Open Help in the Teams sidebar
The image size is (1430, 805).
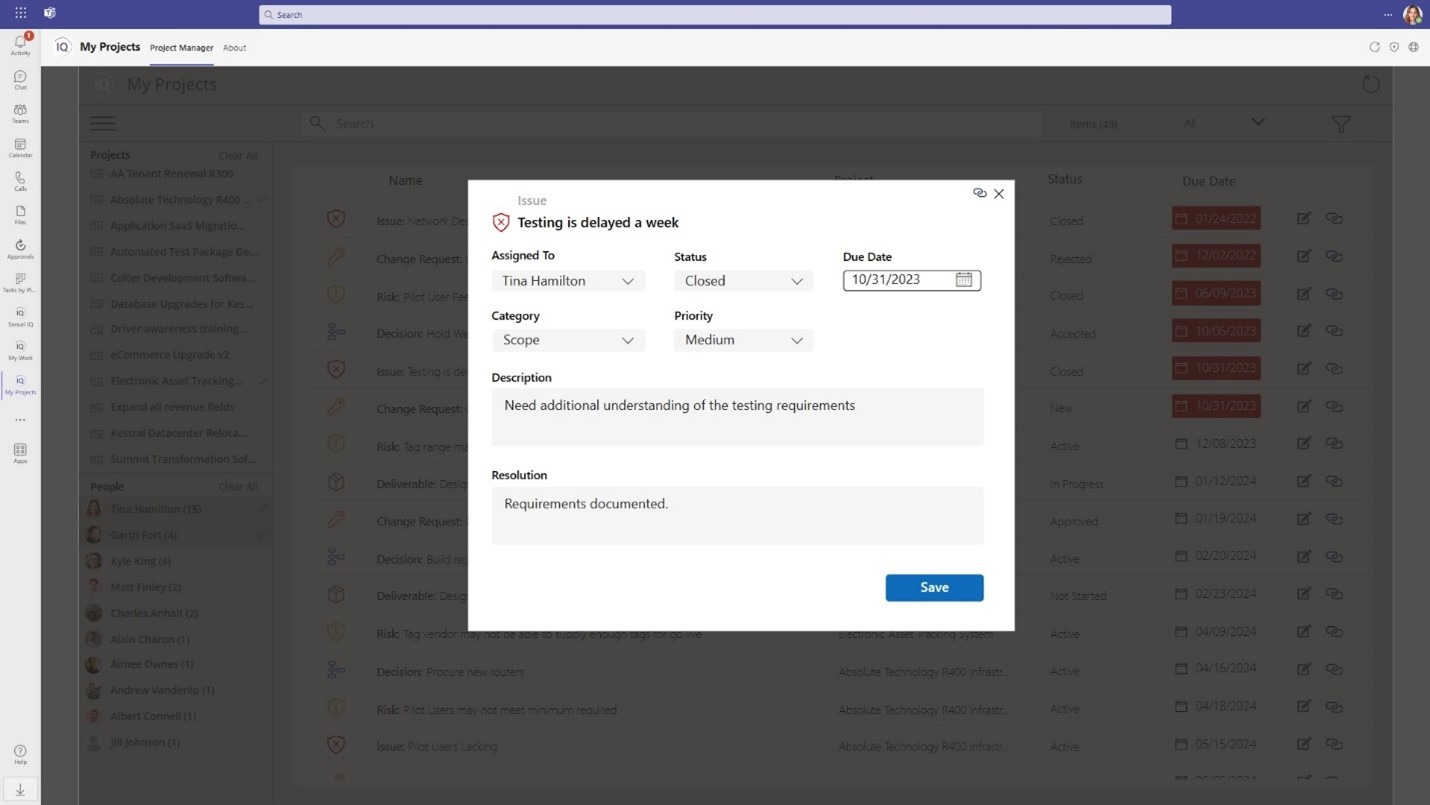click(20, 754)
